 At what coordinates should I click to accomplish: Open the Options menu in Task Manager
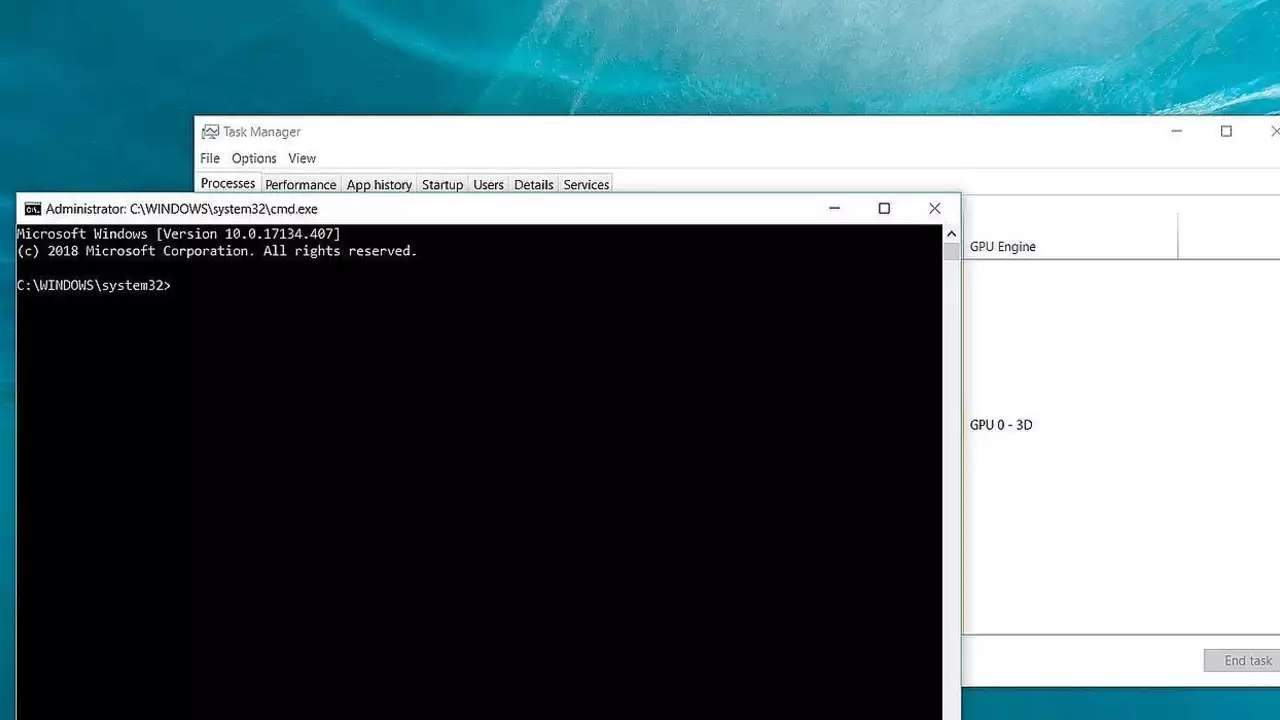pos(254,158)
